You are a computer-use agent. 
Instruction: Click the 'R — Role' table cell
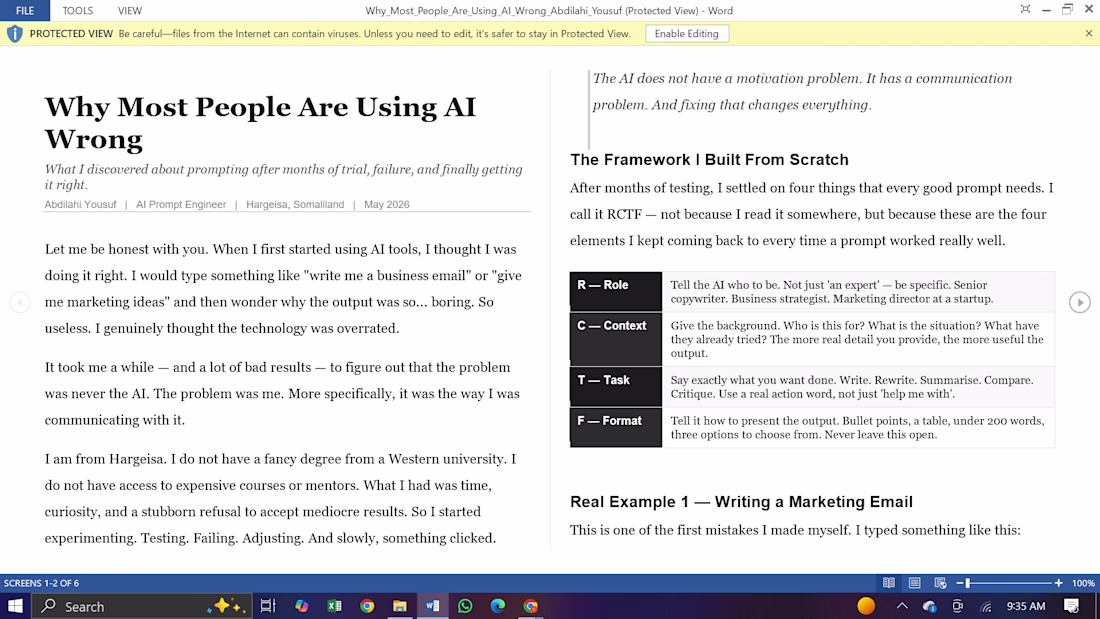tap(616, 291)
